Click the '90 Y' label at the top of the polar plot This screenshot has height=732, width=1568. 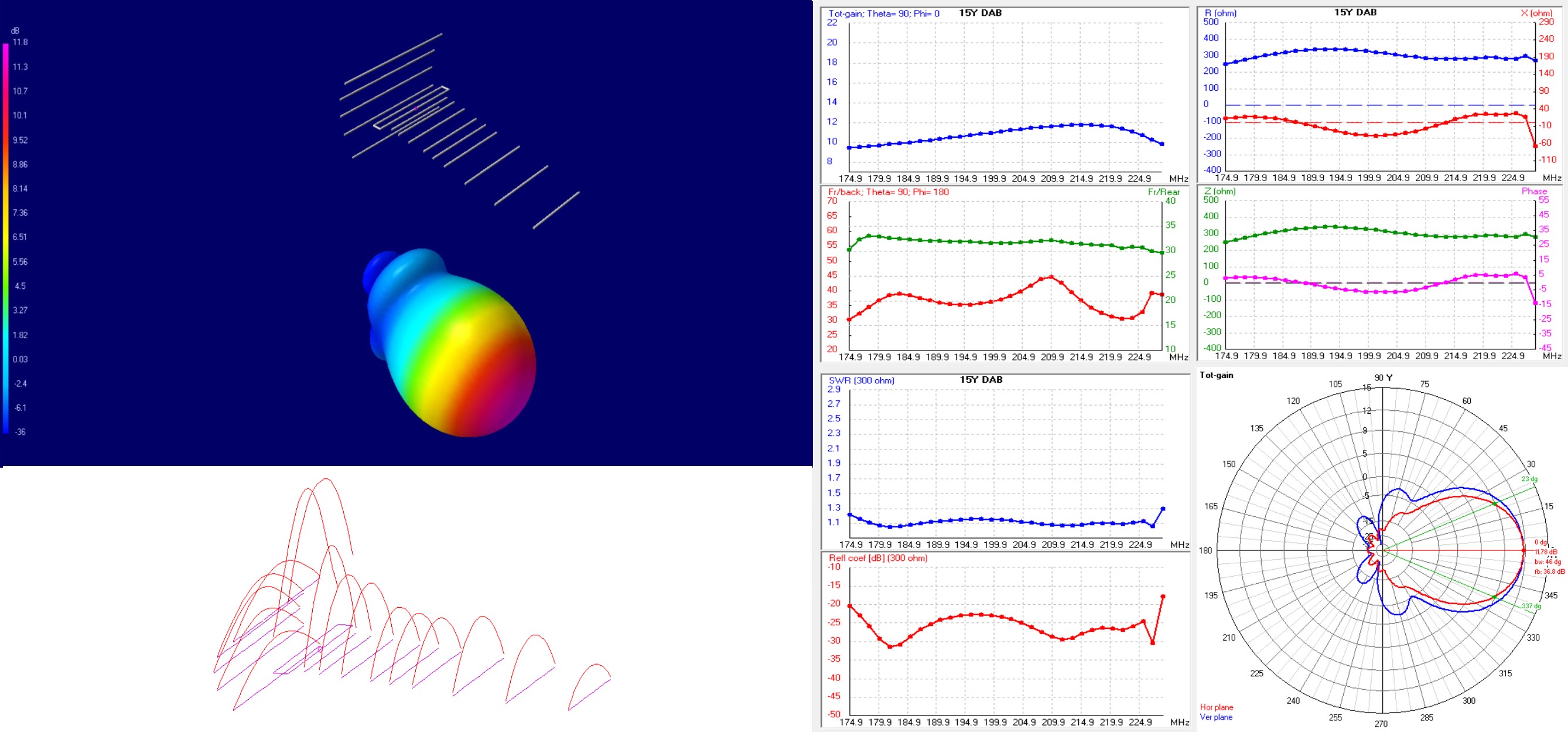1383,377
